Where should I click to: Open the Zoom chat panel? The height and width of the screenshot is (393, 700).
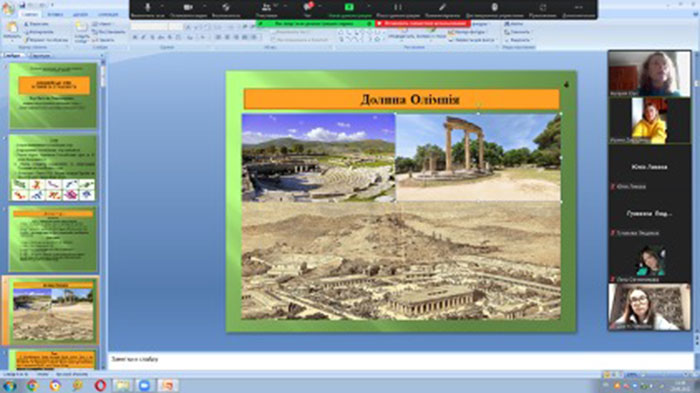[308, 7]
